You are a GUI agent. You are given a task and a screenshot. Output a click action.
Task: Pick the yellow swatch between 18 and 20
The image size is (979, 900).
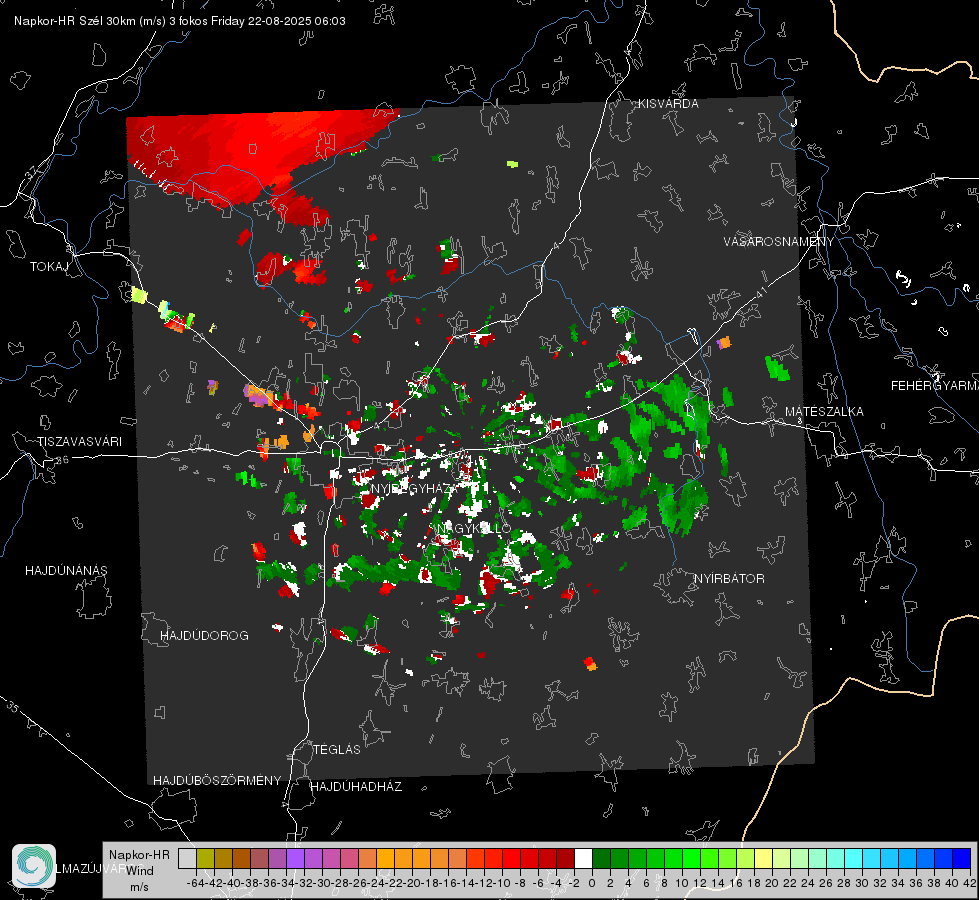click(x=763, y=859)
